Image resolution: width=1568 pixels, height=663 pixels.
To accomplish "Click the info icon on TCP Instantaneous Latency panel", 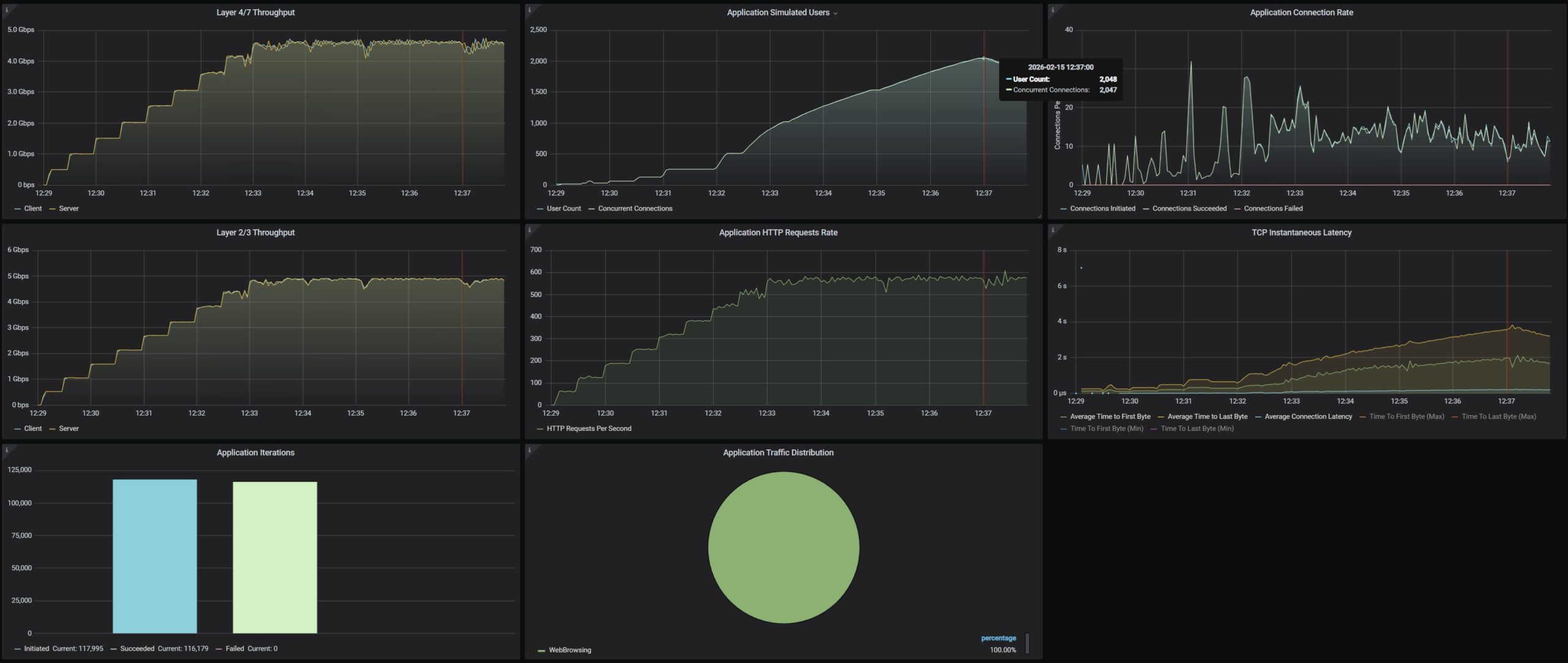I will tap(1052, 230).
